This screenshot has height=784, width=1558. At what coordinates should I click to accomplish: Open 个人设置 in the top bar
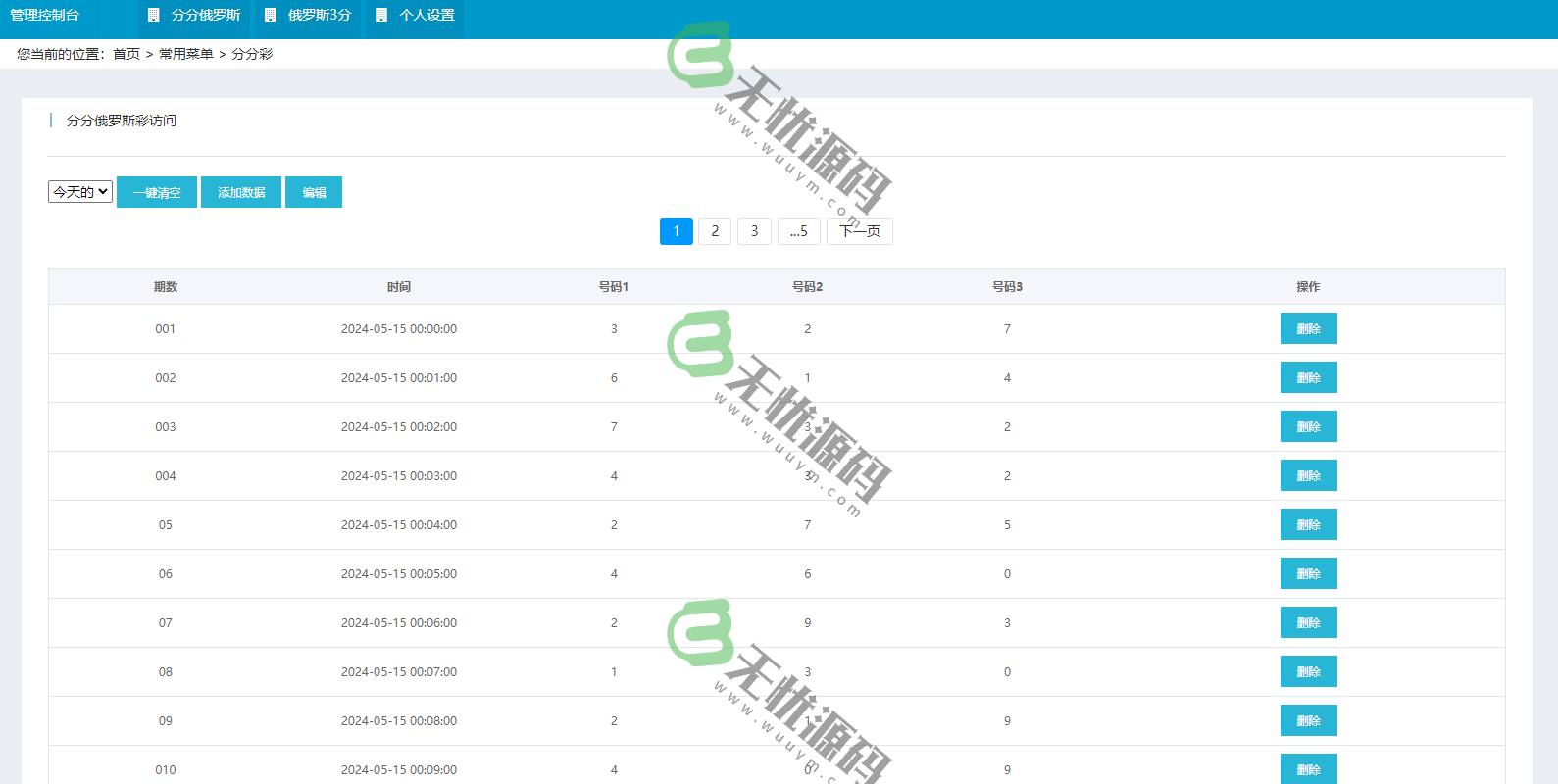click(427, 15)
